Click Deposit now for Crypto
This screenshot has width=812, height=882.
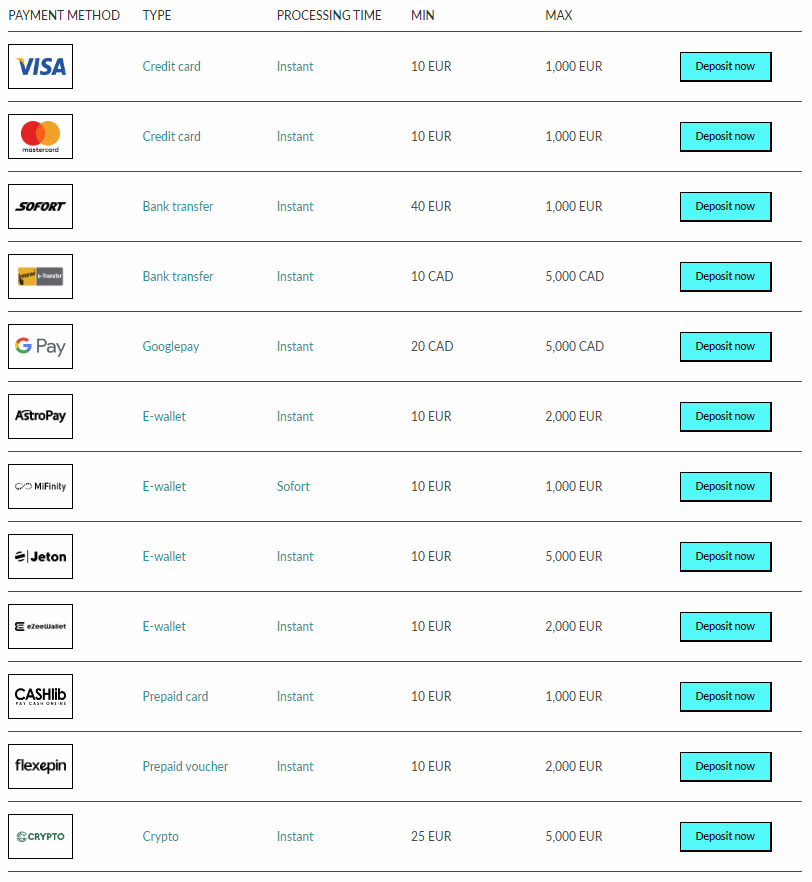point(725,837)
